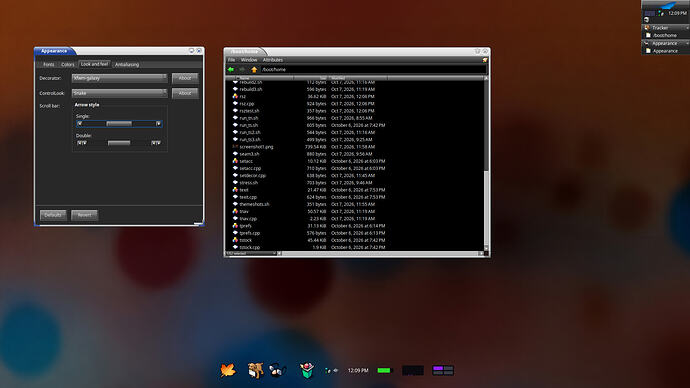Screen dimensions: 690x388
Task: Launch the Tracker dog icon in the dock
Action: (x=255, y=370)
